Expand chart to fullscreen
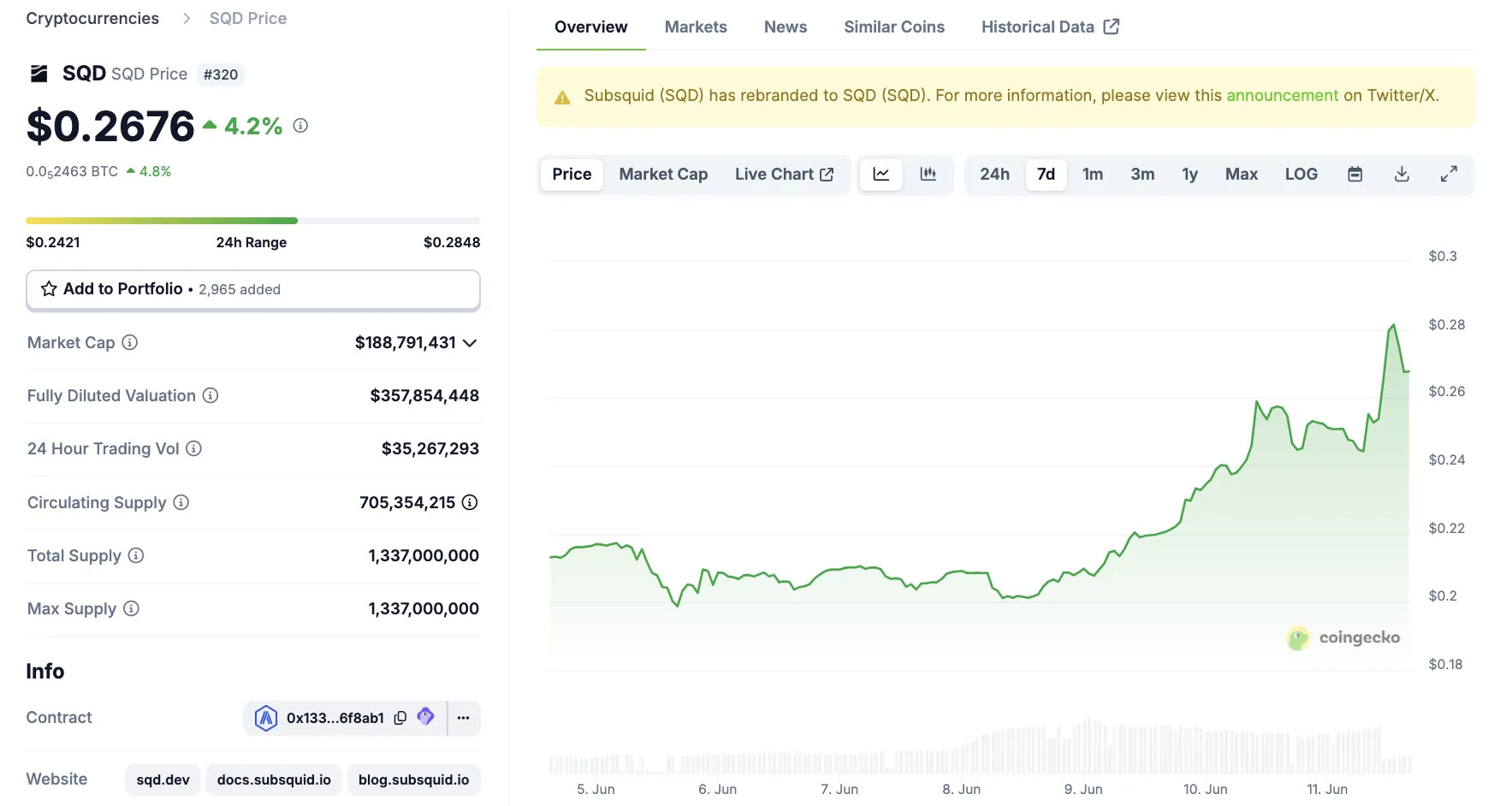1512x806 pixels. pos(1449,174)
